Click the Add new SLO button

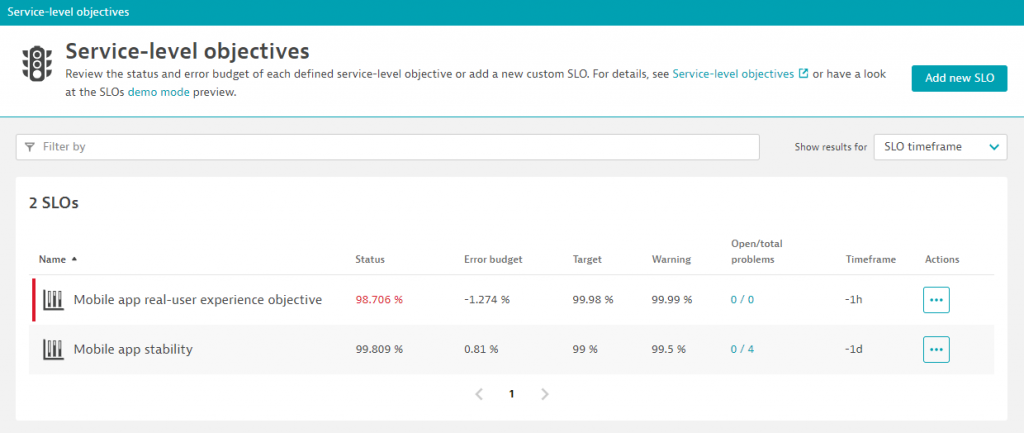[958, 78]
